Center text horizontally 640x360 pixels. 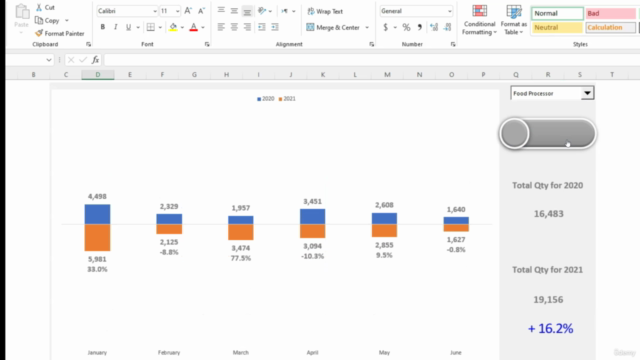[234, 27]
